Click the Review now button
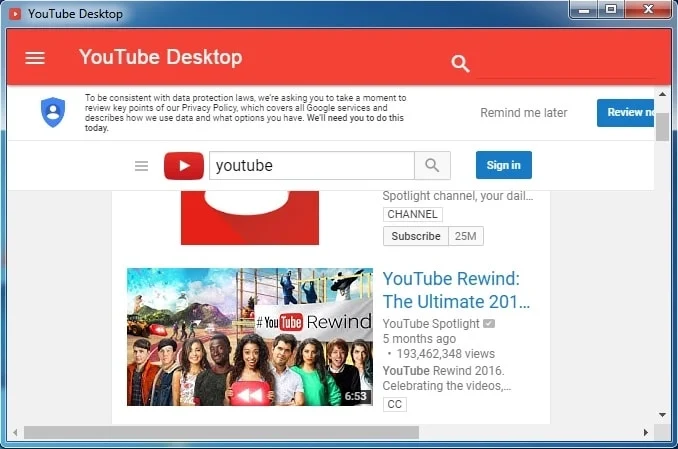Screen dimensions: 678x449 (626, 112)
